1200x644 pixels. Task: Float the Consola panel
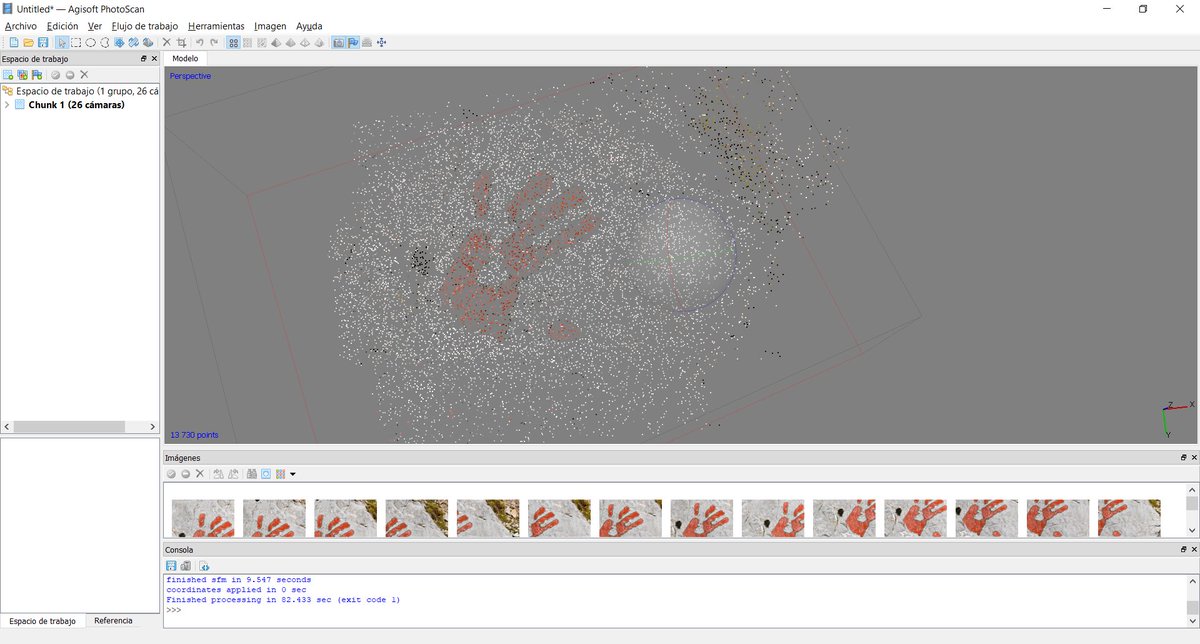click(1183, 550)
